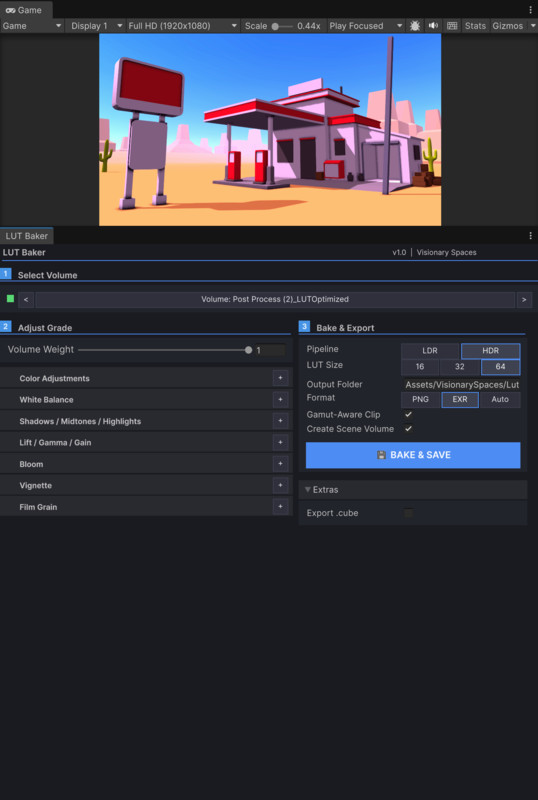Open the LUT Baker panel three-dot menu
Screen dimensions: 538x800
tap(531, 236)
